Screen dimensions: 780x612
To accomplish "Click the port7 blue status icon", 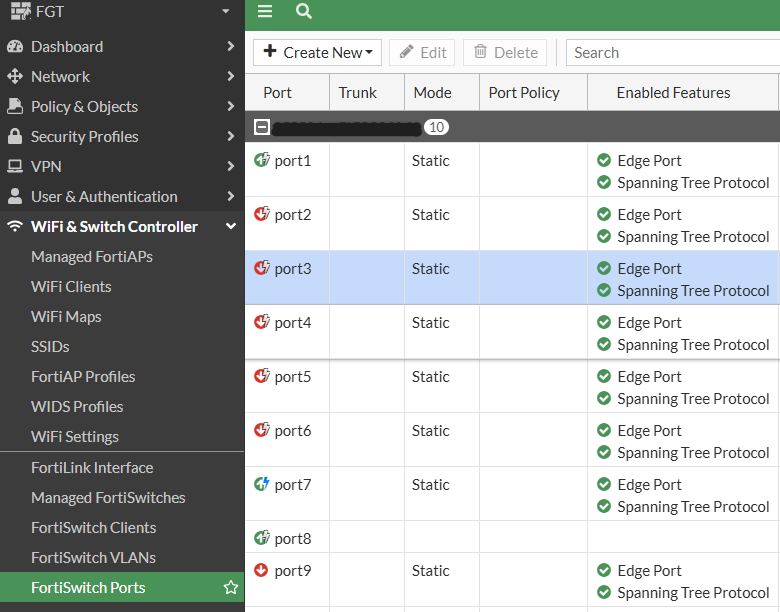I will (262, 484).
